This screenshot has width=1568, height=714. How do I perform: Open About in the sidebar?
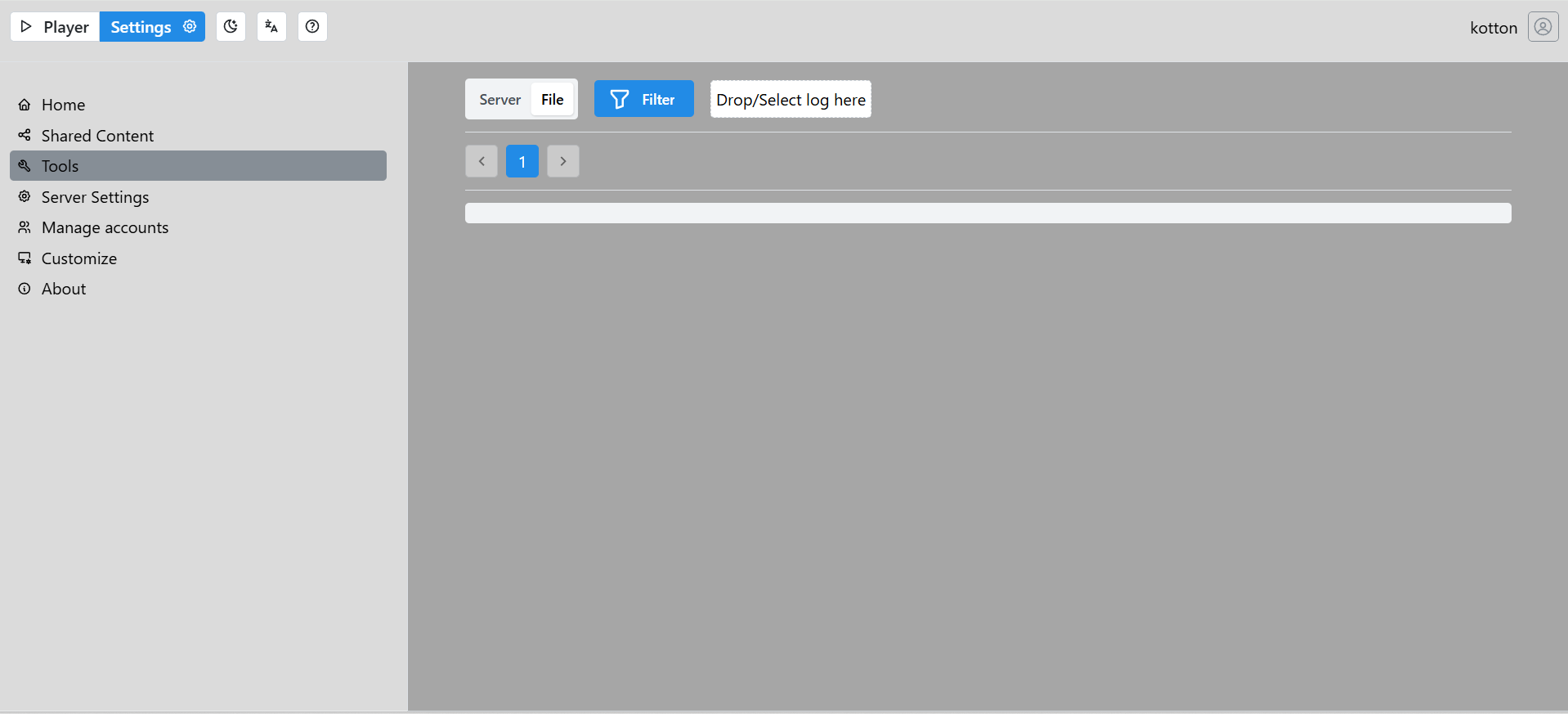tap(198, 289)
